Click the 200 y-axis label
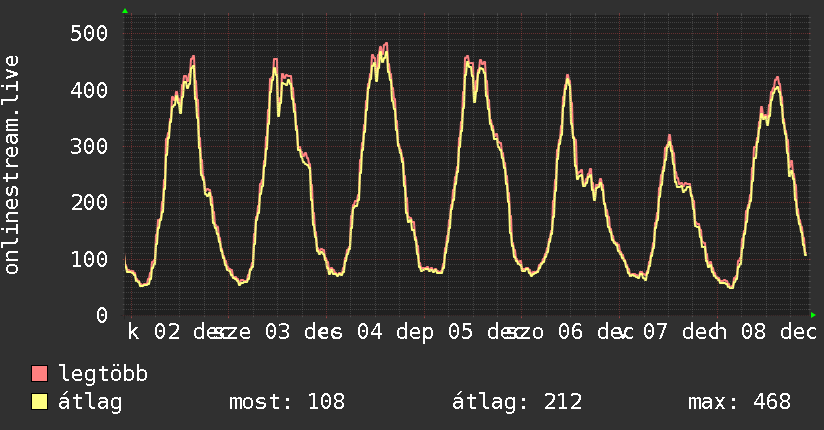The height and width of the screenshot is (430, 824). click(89, 202)
